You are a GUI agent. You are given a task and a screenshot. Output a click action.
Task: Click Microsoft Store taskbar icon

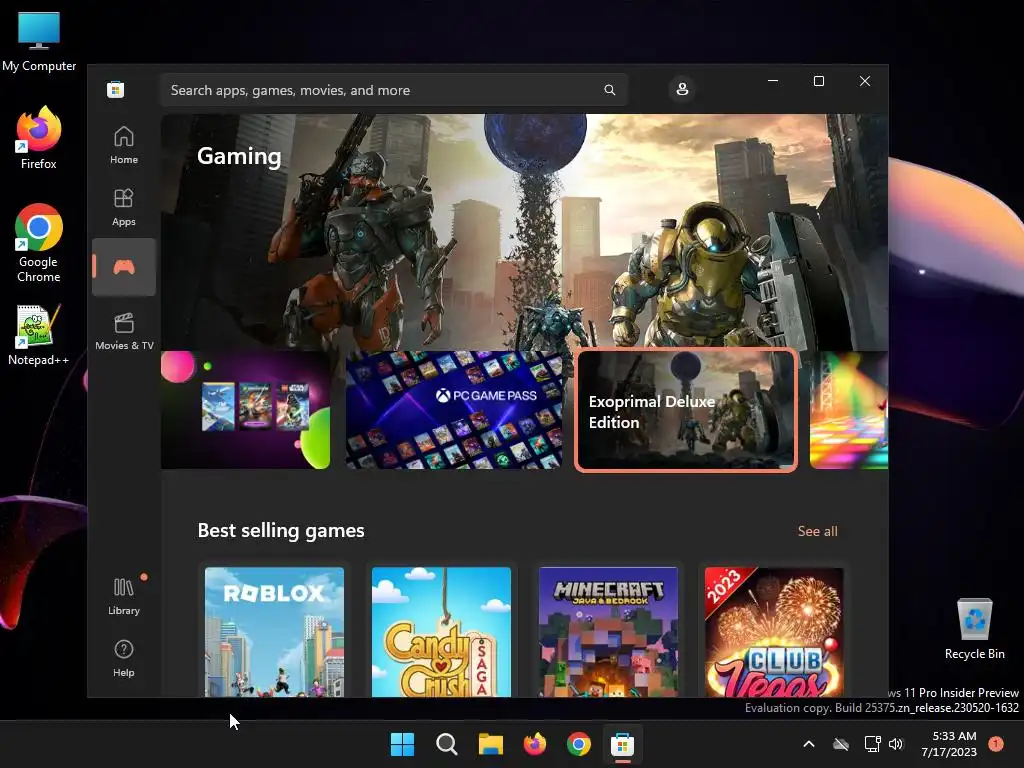click(622, 744)
